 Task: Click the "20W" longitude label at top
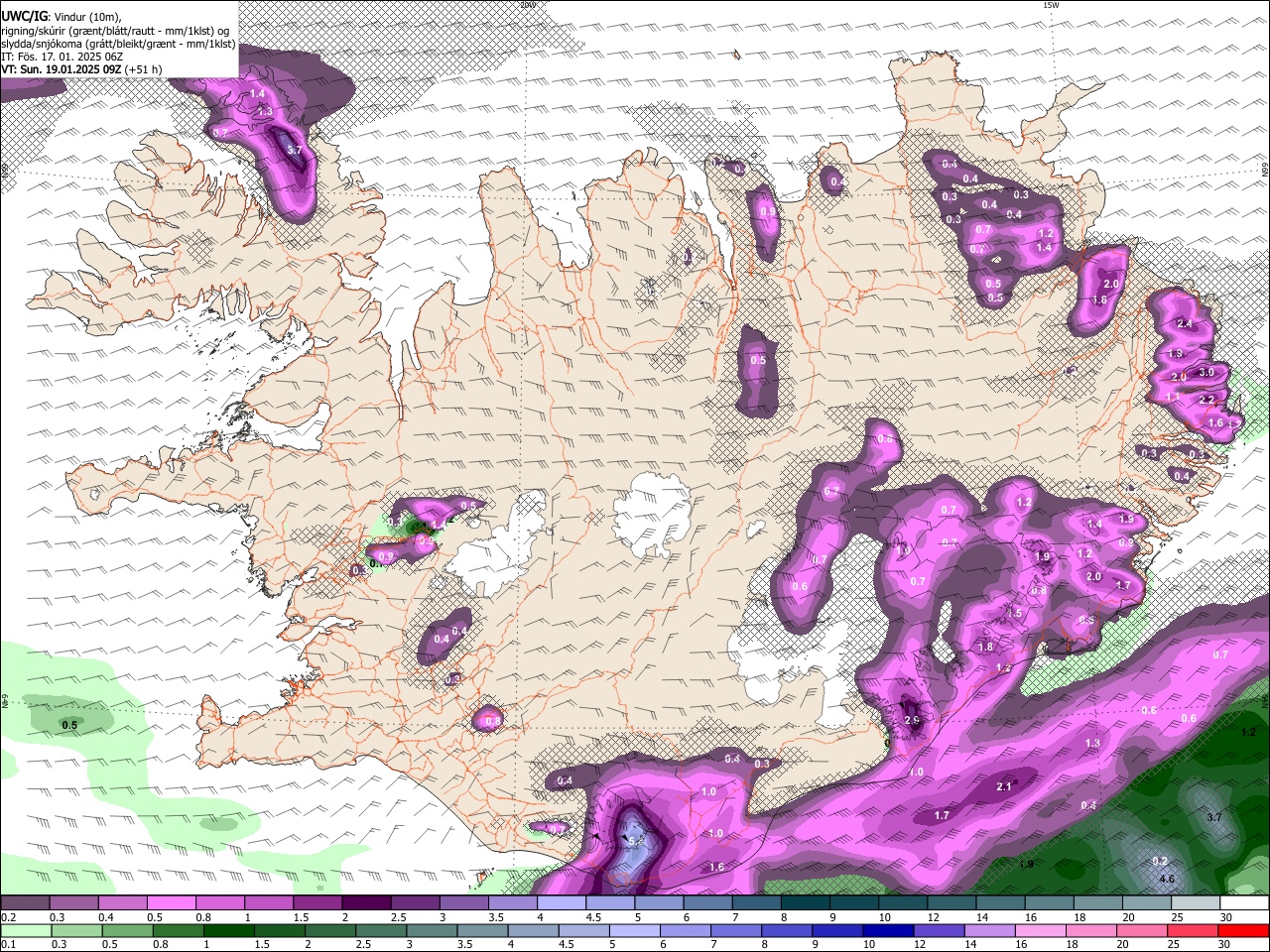[x=528, y=5]
